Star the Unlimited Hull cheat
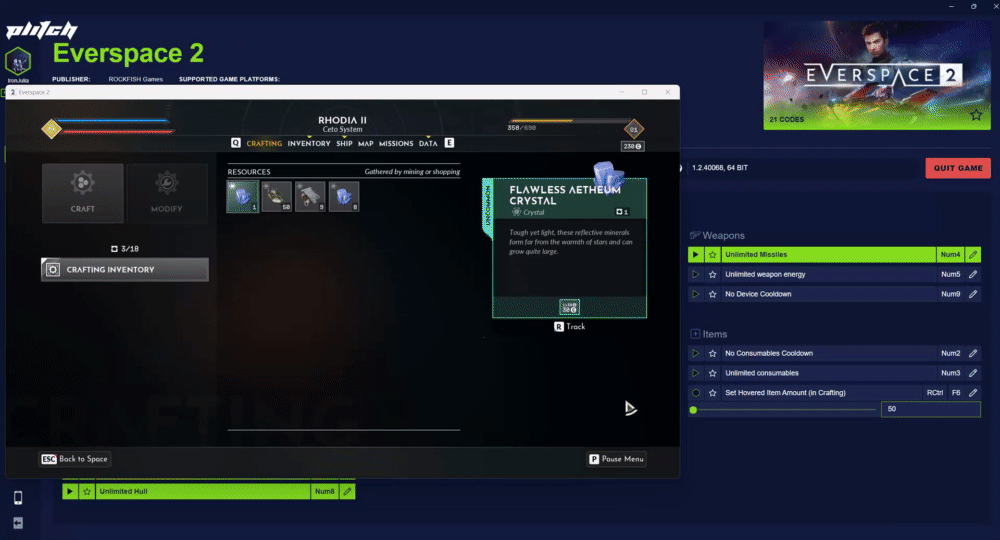The height and width of the screenshot is (540, 1000). click(x=87, y=492)
